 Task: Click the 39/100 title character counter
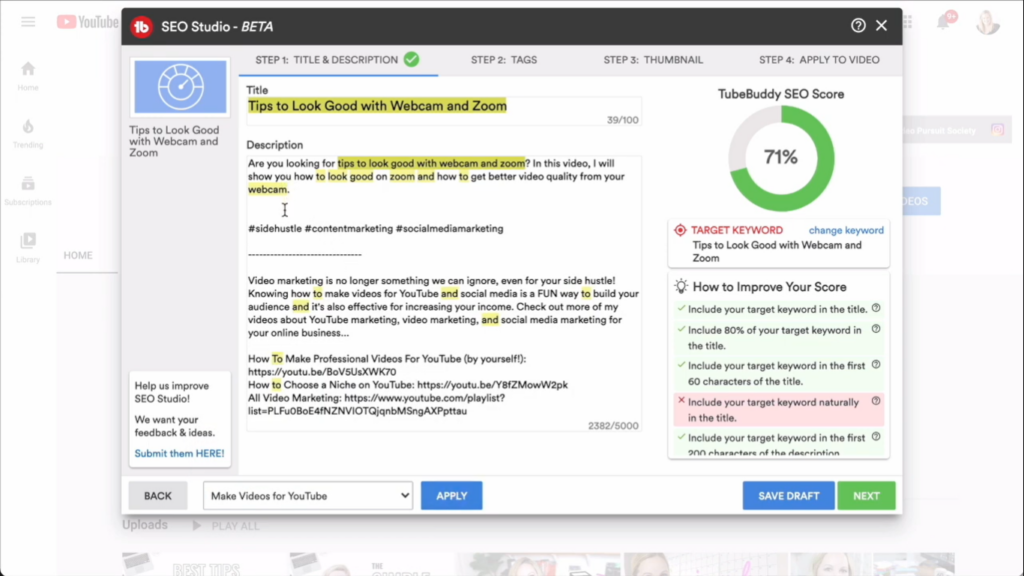622,120
